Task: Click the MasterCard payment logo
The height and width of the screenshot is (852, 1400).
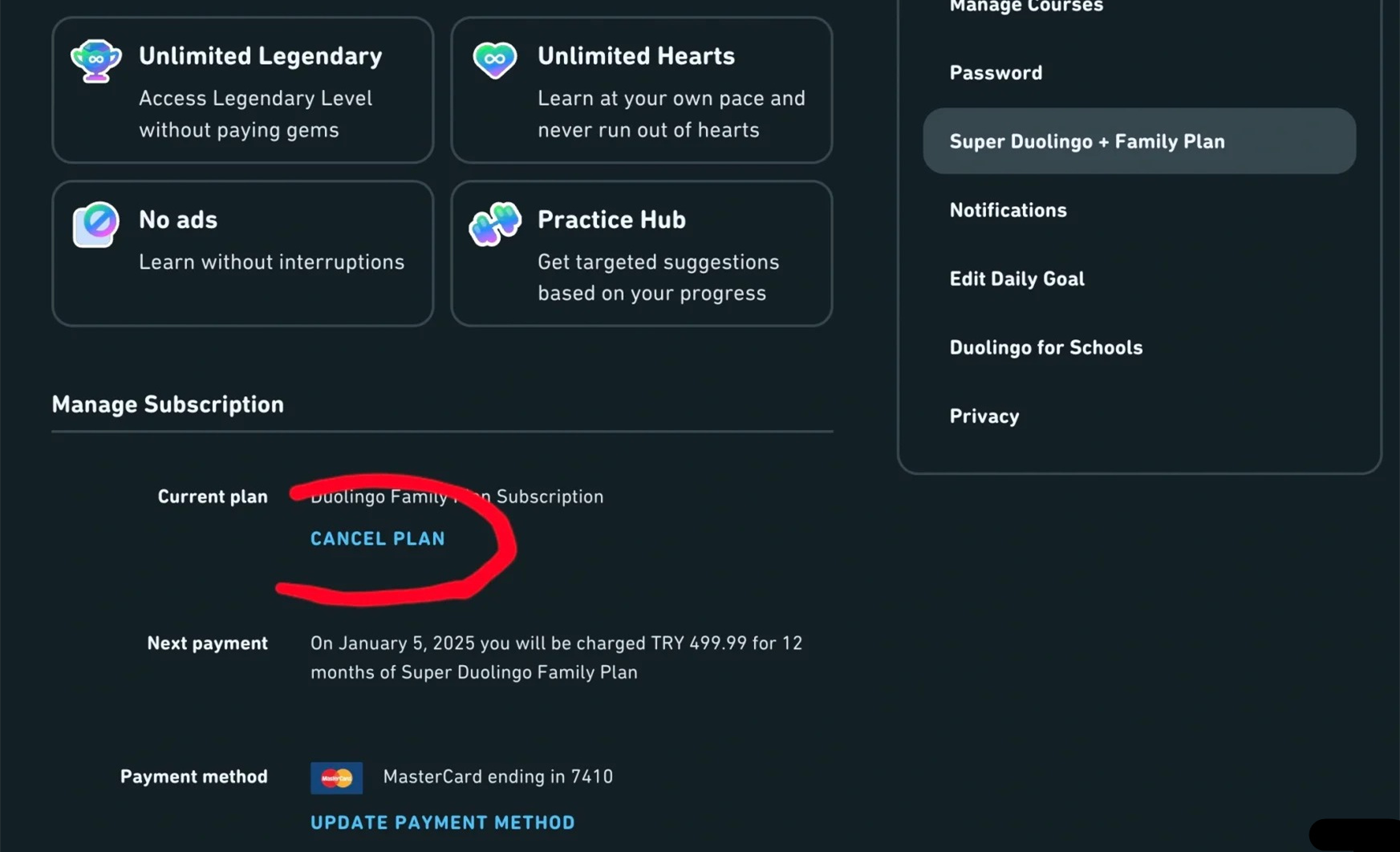Action: 336,777
